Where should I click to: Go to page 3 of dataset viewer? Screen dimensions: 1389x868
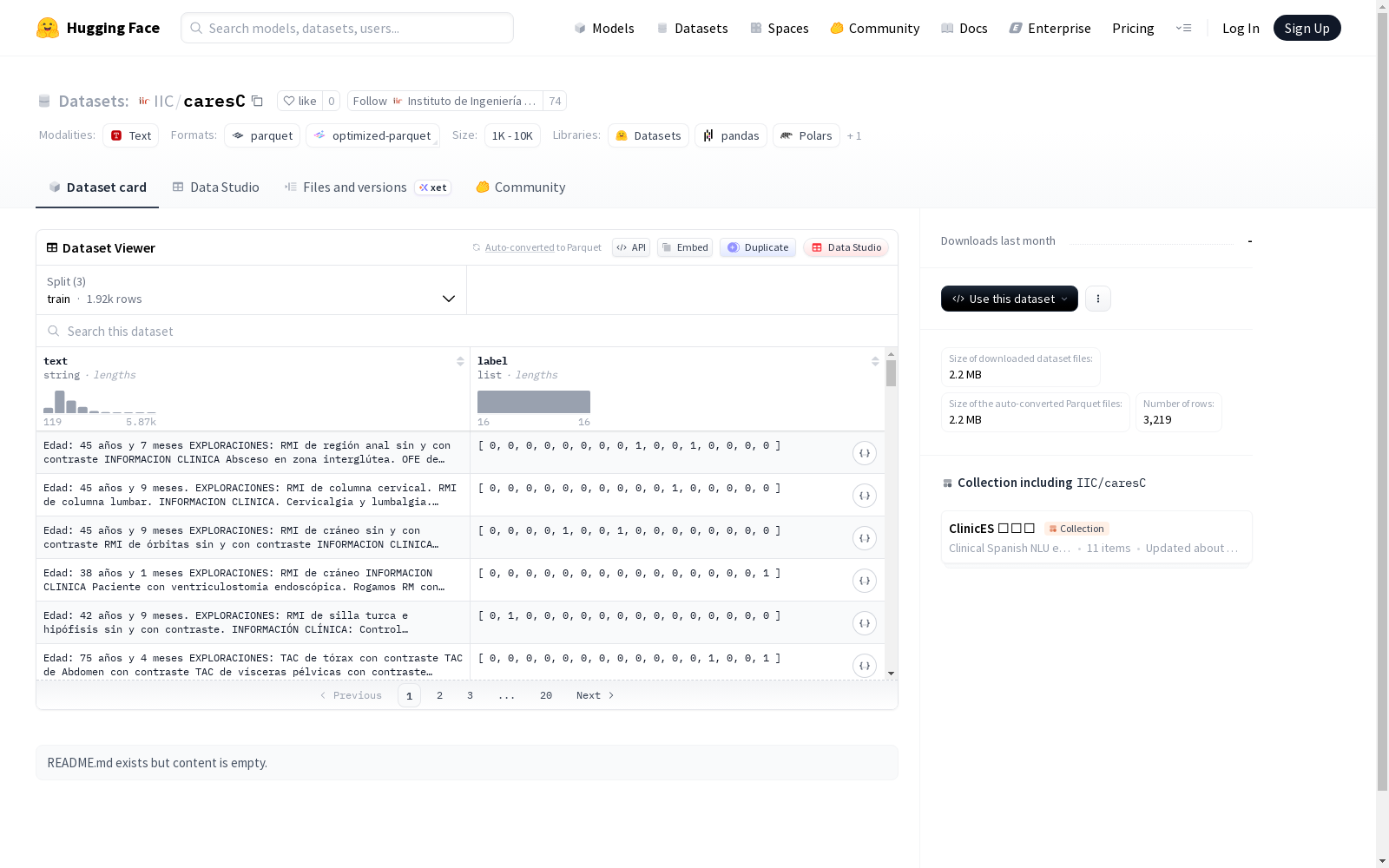point(470,695)
